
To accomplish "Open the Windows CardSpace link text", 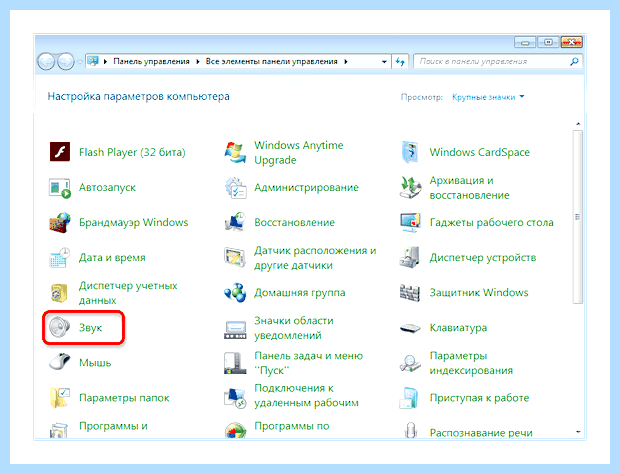I will pyautogui.click(x=480, y=152).
